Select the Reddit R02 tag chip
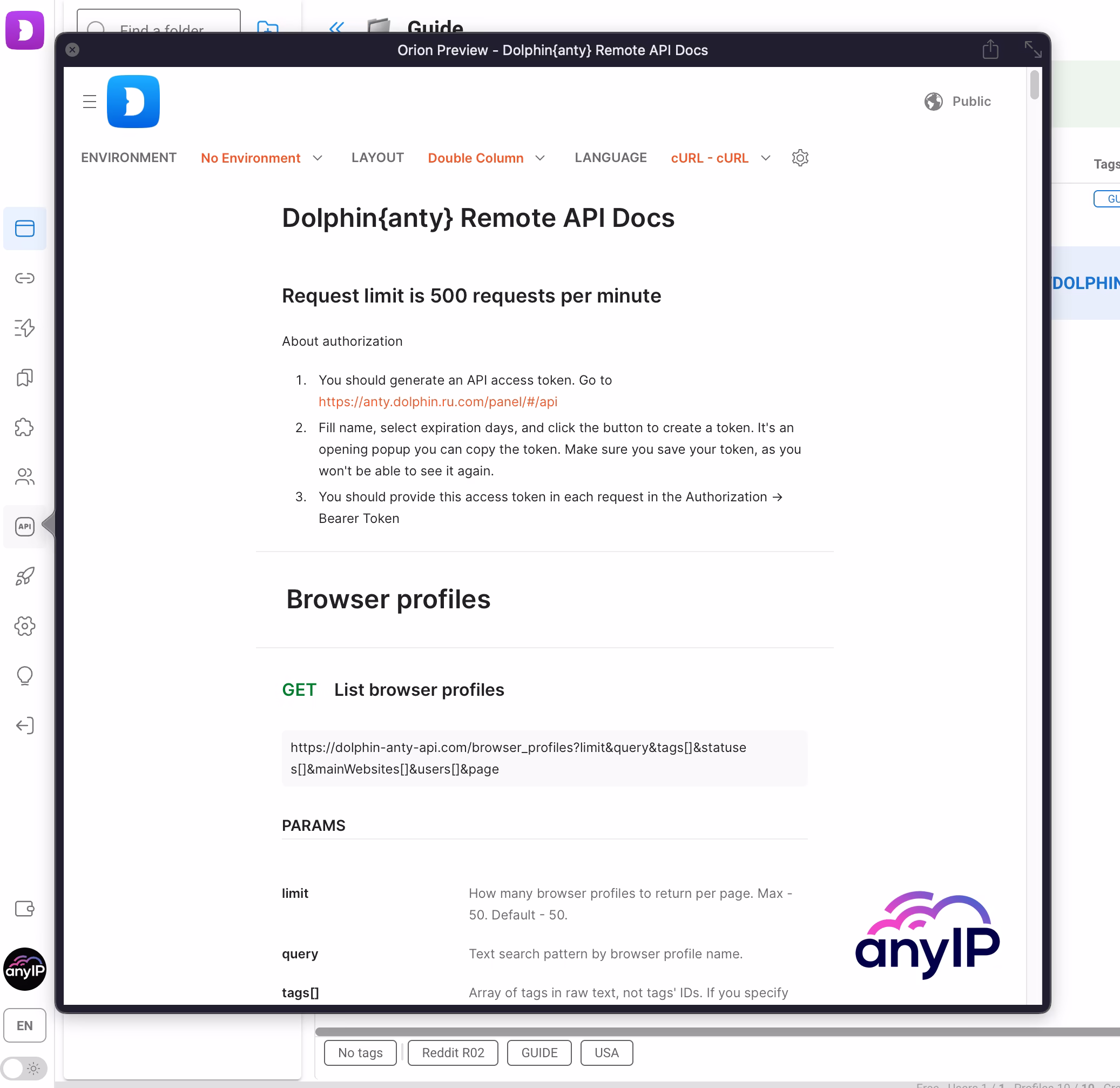Viewport: 1120px width, 1088px height. [453, 1052]
